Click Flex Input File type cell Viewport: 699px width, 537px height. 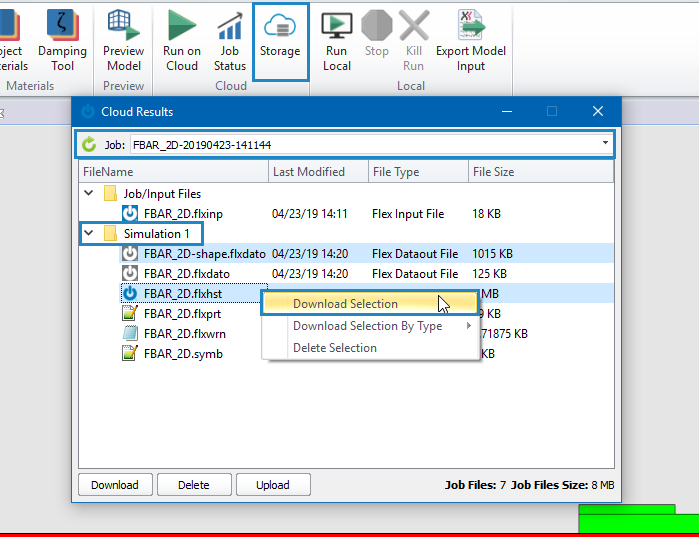408,214
